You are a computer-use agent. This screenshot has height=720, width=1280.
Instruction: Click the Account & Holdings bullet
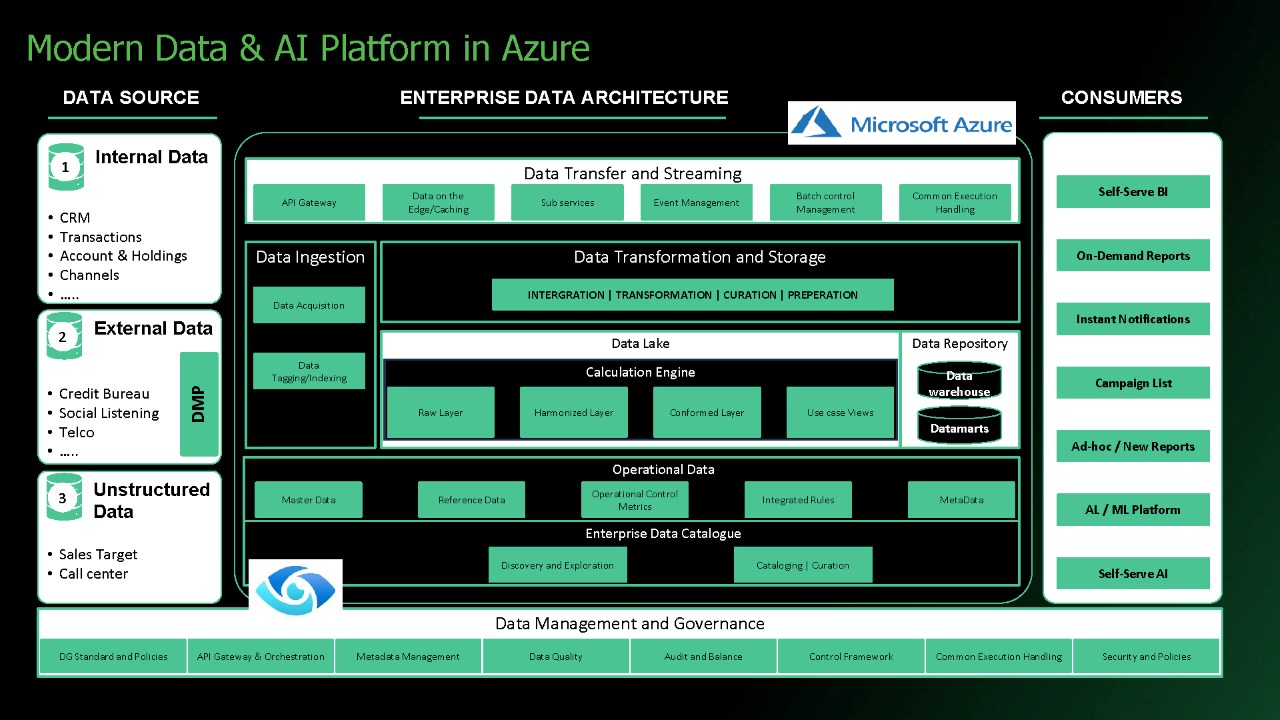point(123,256)
